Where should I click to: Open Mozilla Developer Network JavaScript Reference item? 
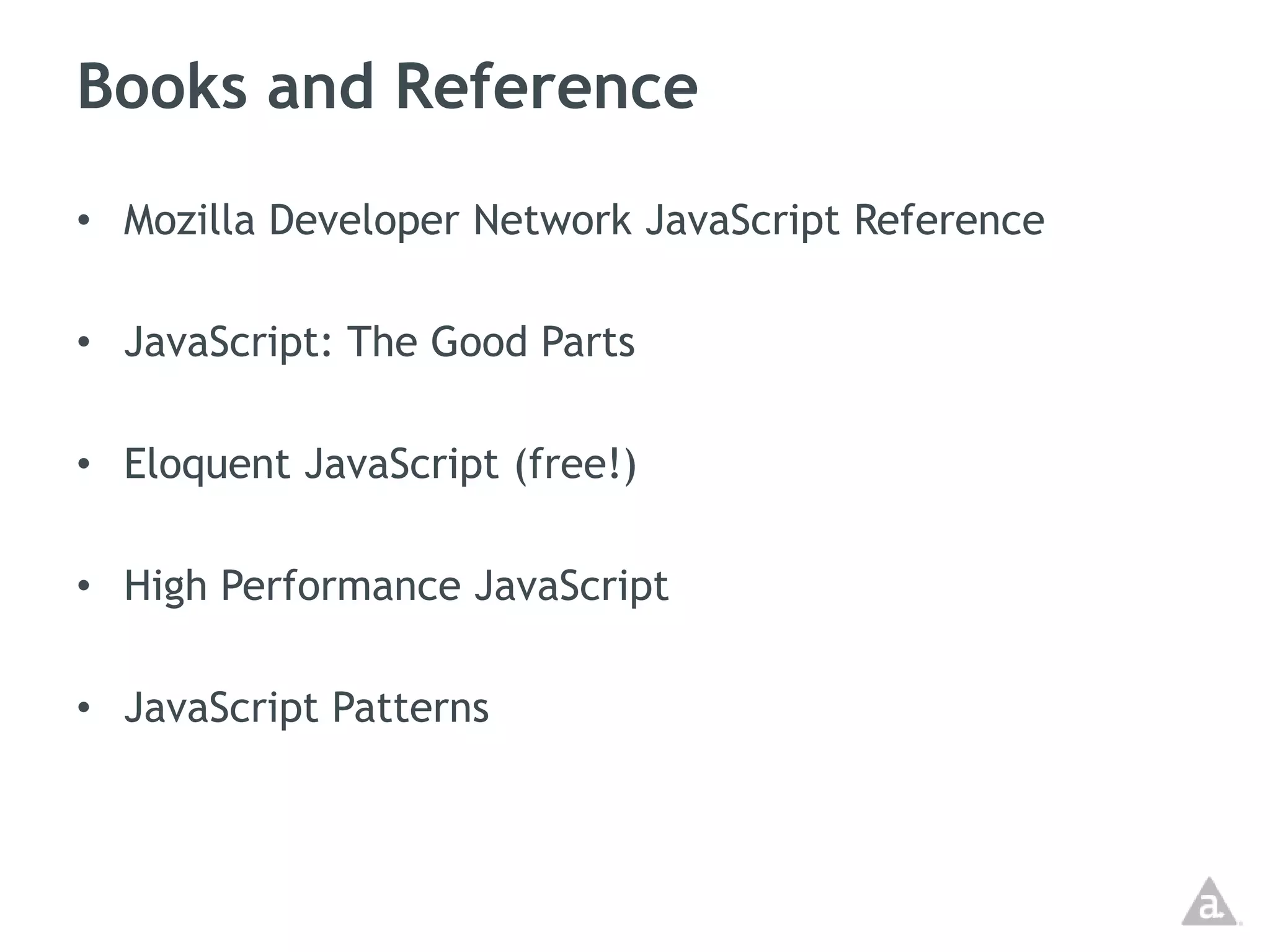coord(584,221)
